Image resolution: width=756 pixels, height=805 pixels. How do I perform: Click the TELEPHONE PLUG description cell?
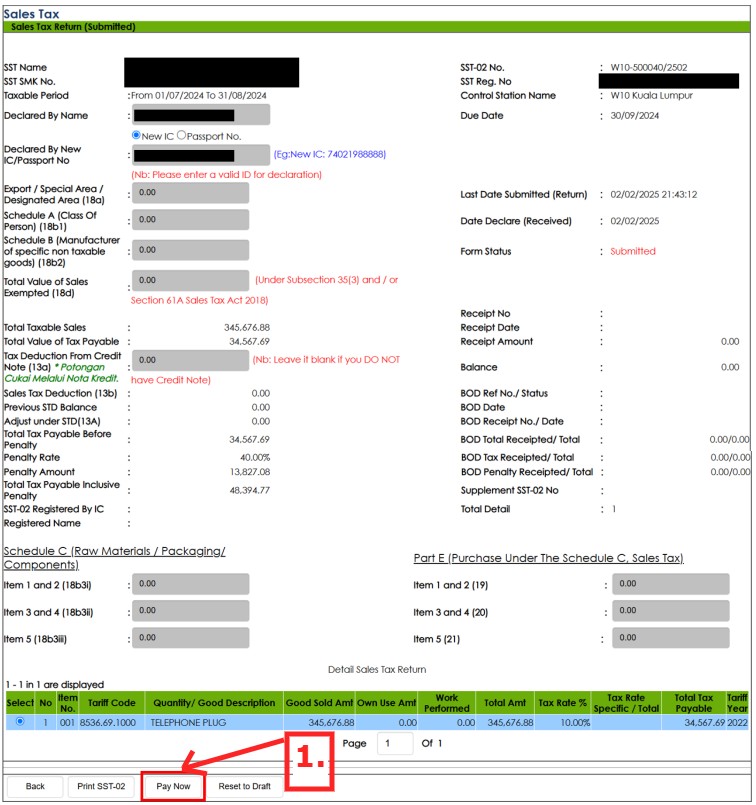point(213,722)
